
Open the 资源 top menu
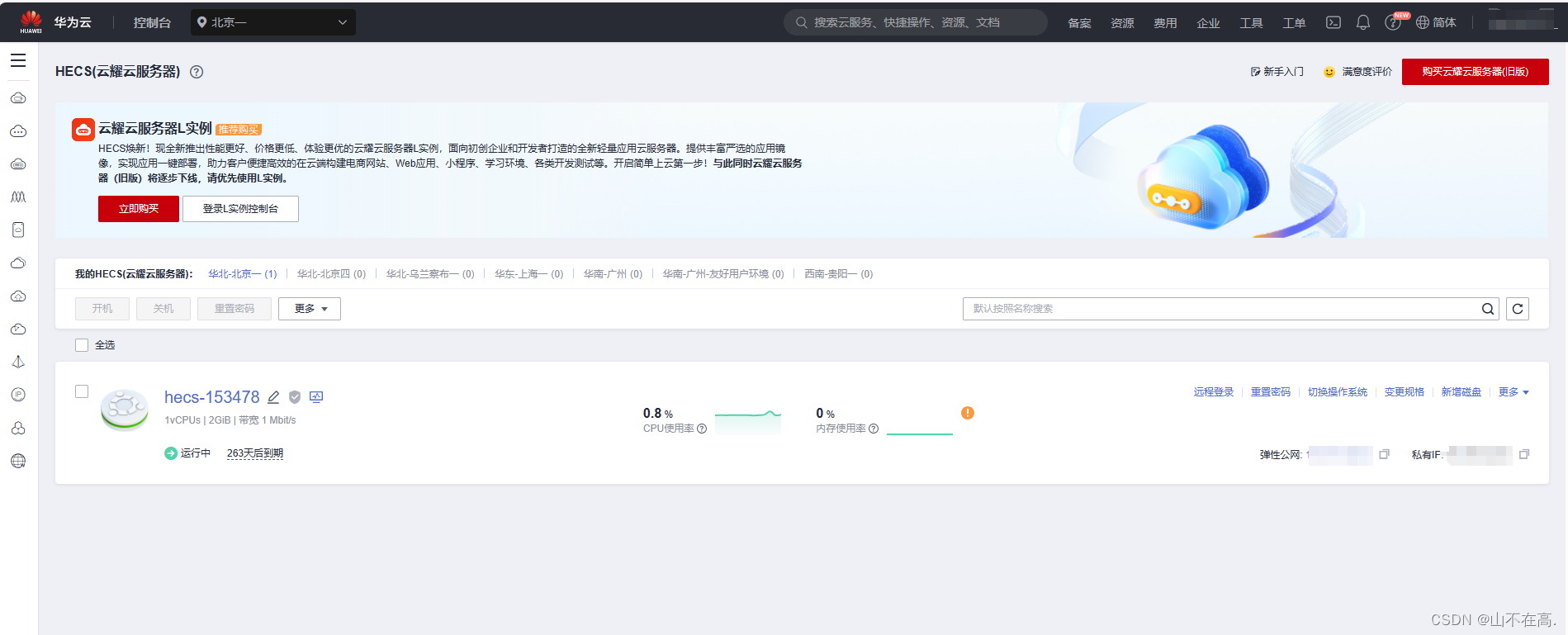[1122, 23]
